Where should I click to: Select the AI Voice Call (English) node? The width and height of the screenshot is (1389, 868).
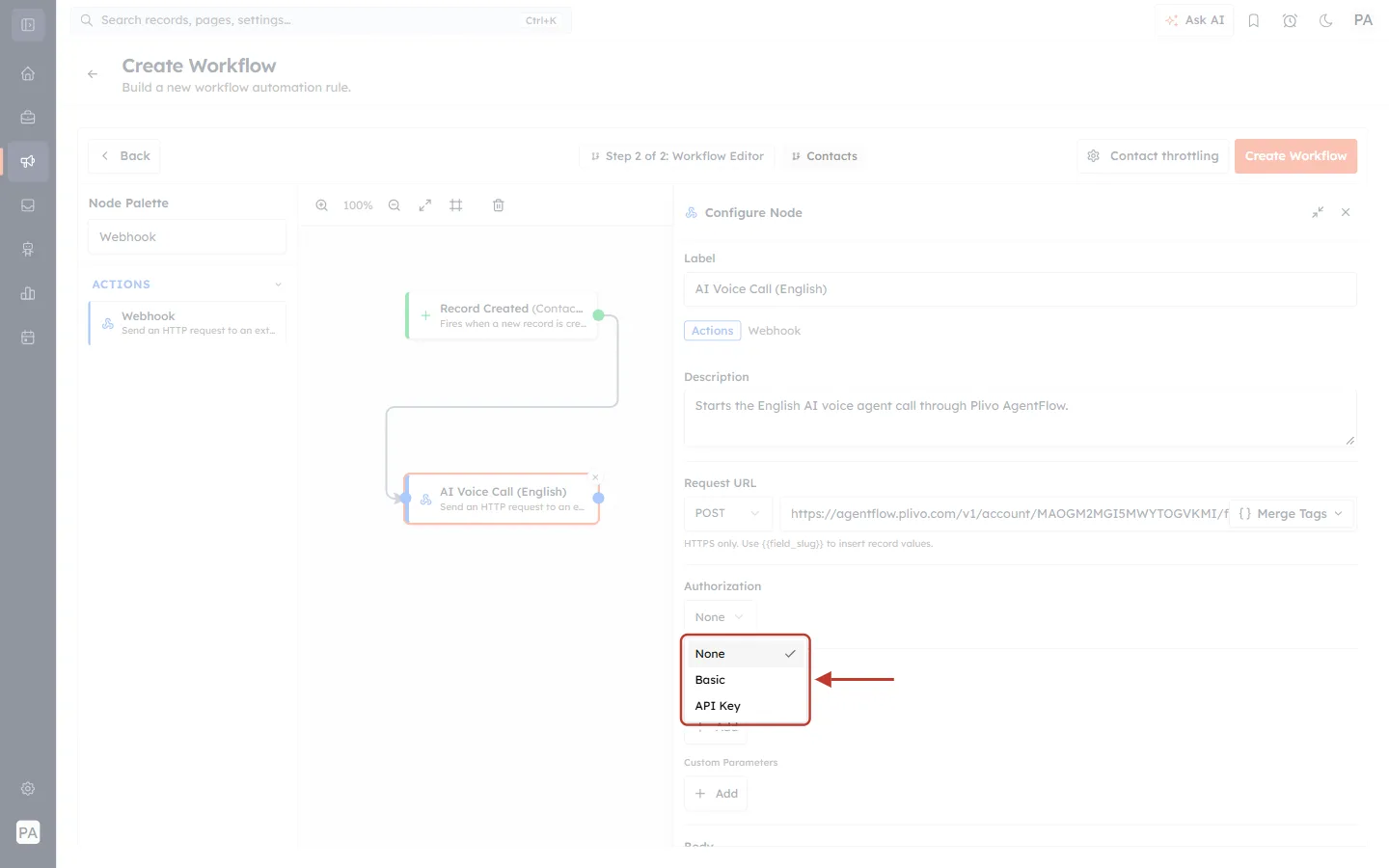coord(502,499)
